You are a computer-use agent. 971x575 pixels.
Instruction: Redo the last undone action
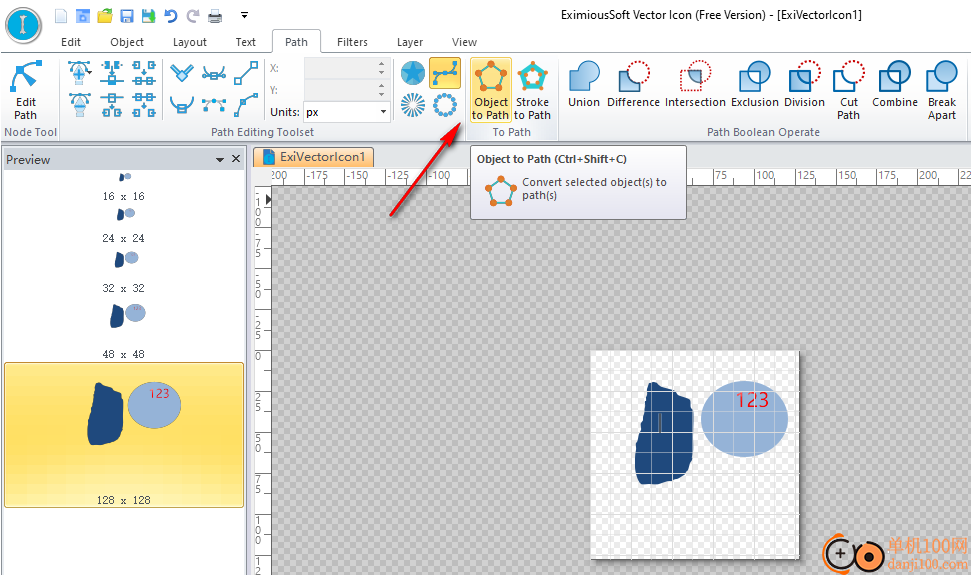click(193, 15)
